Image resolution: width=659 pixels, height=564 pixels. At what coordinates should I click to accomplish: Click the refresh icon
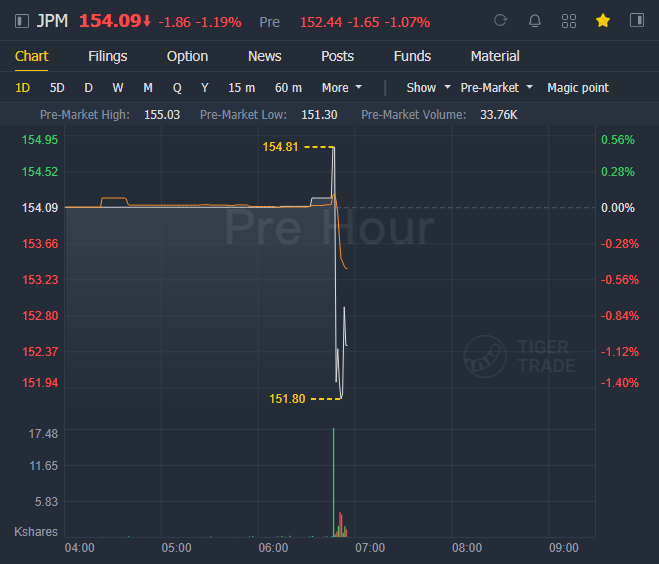click(x=501, y=21)
